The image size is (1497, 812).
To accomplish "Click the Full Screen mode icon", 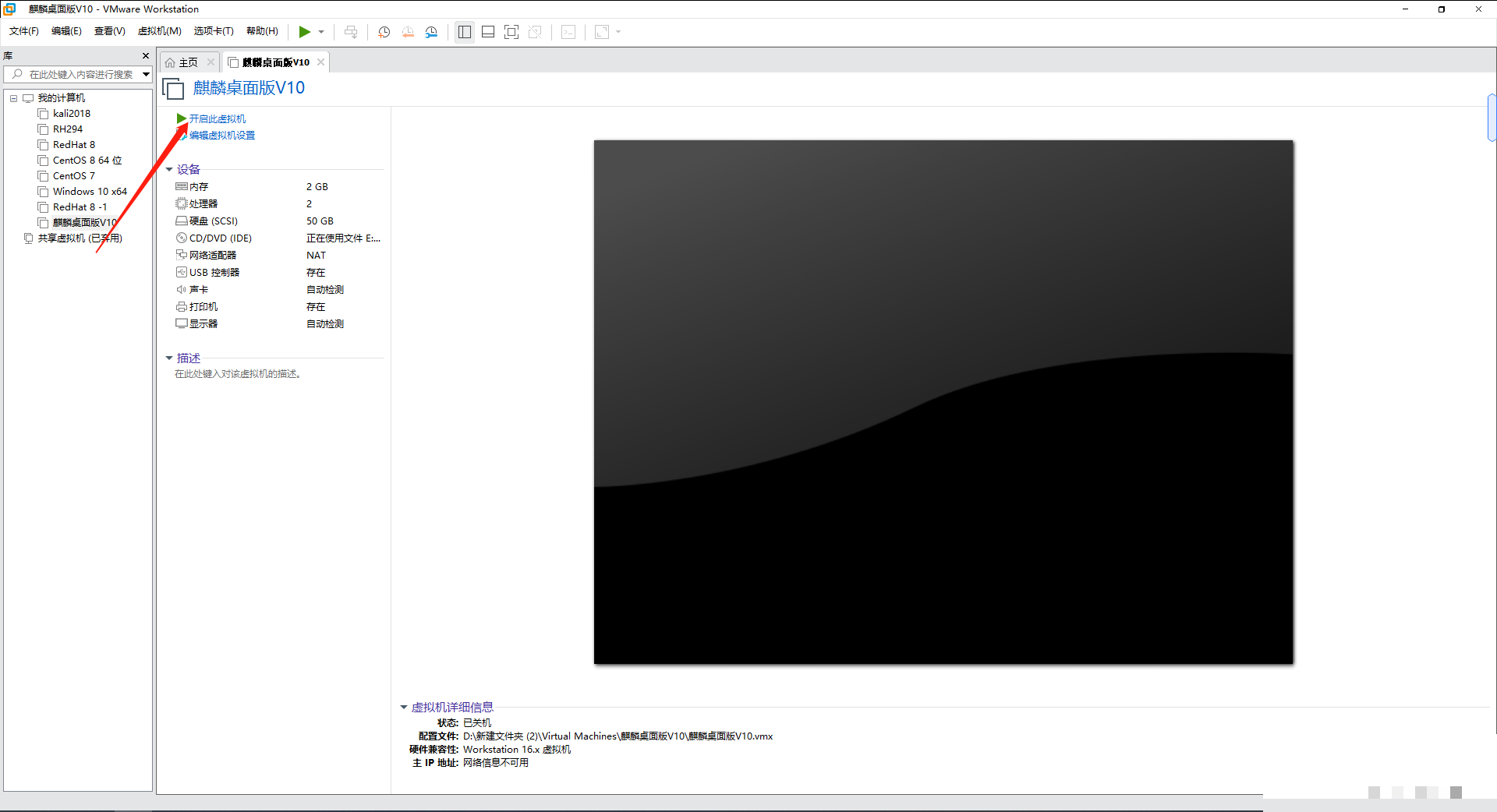I will (511, 32).
